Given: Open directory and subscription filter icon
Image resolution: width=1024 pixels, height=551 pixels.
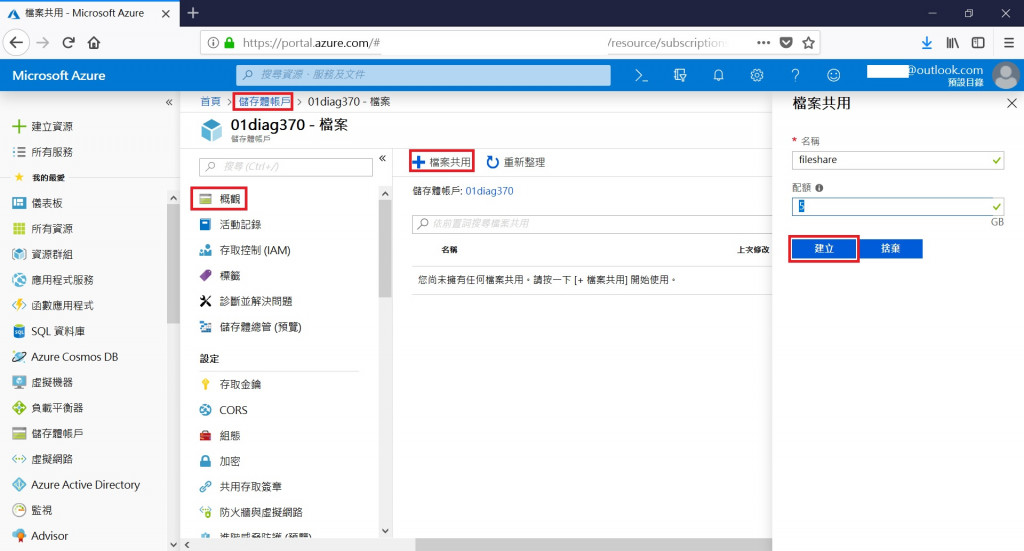Looking at the screenshot, I should [680, 76].
